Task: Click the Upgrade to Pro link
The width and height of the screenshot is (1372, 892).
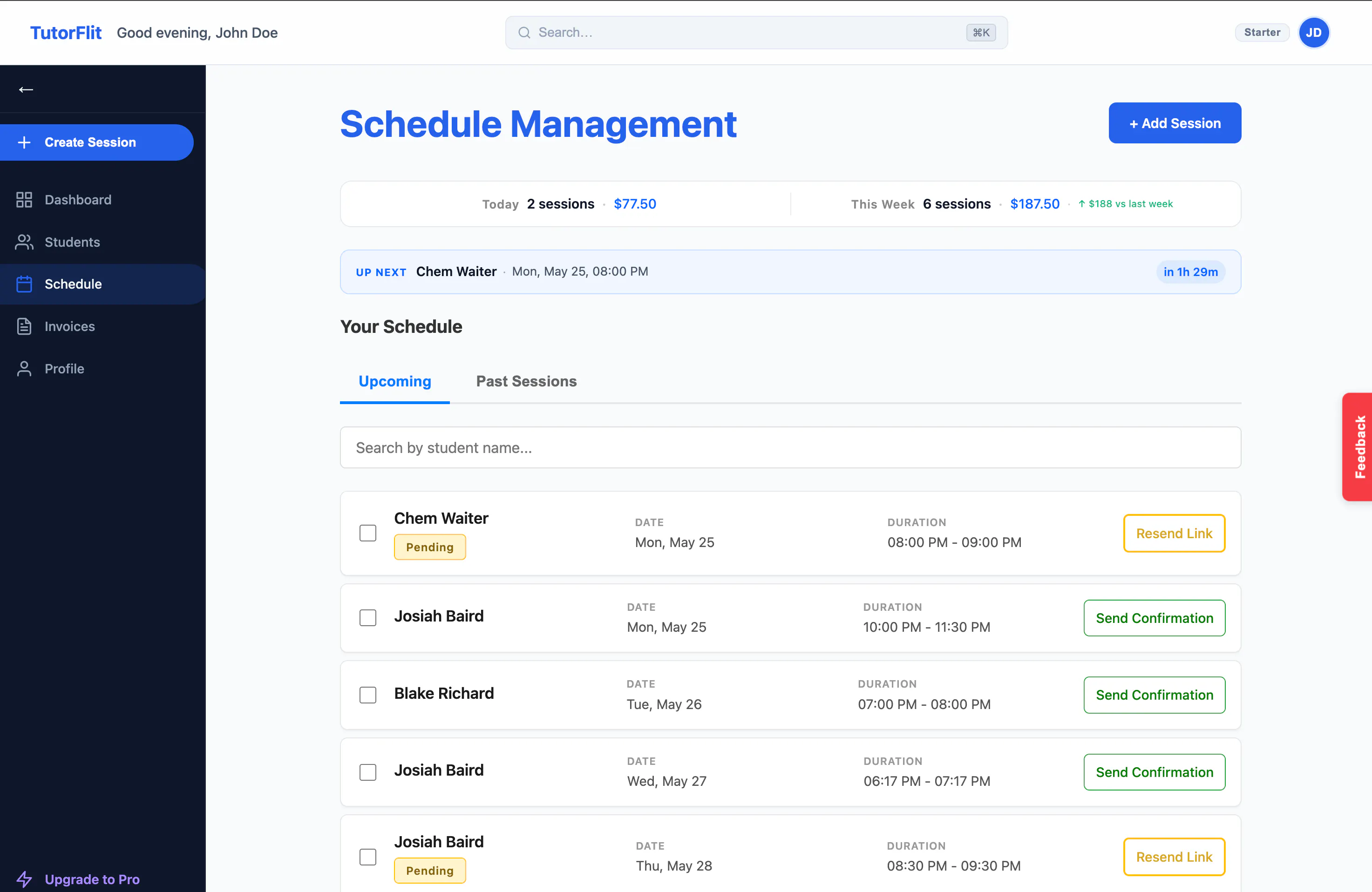Action: 92,879
